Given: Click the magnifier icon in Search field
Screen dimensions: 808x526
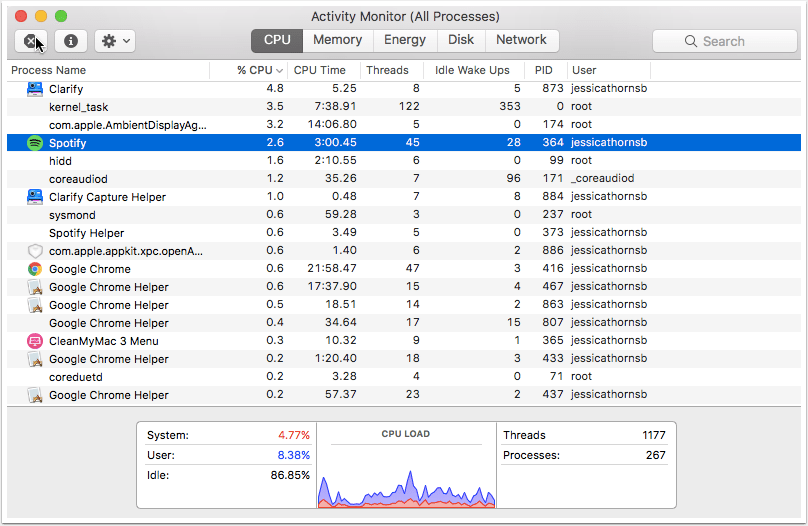Looking at the screenshot, I should coord(691,41).
